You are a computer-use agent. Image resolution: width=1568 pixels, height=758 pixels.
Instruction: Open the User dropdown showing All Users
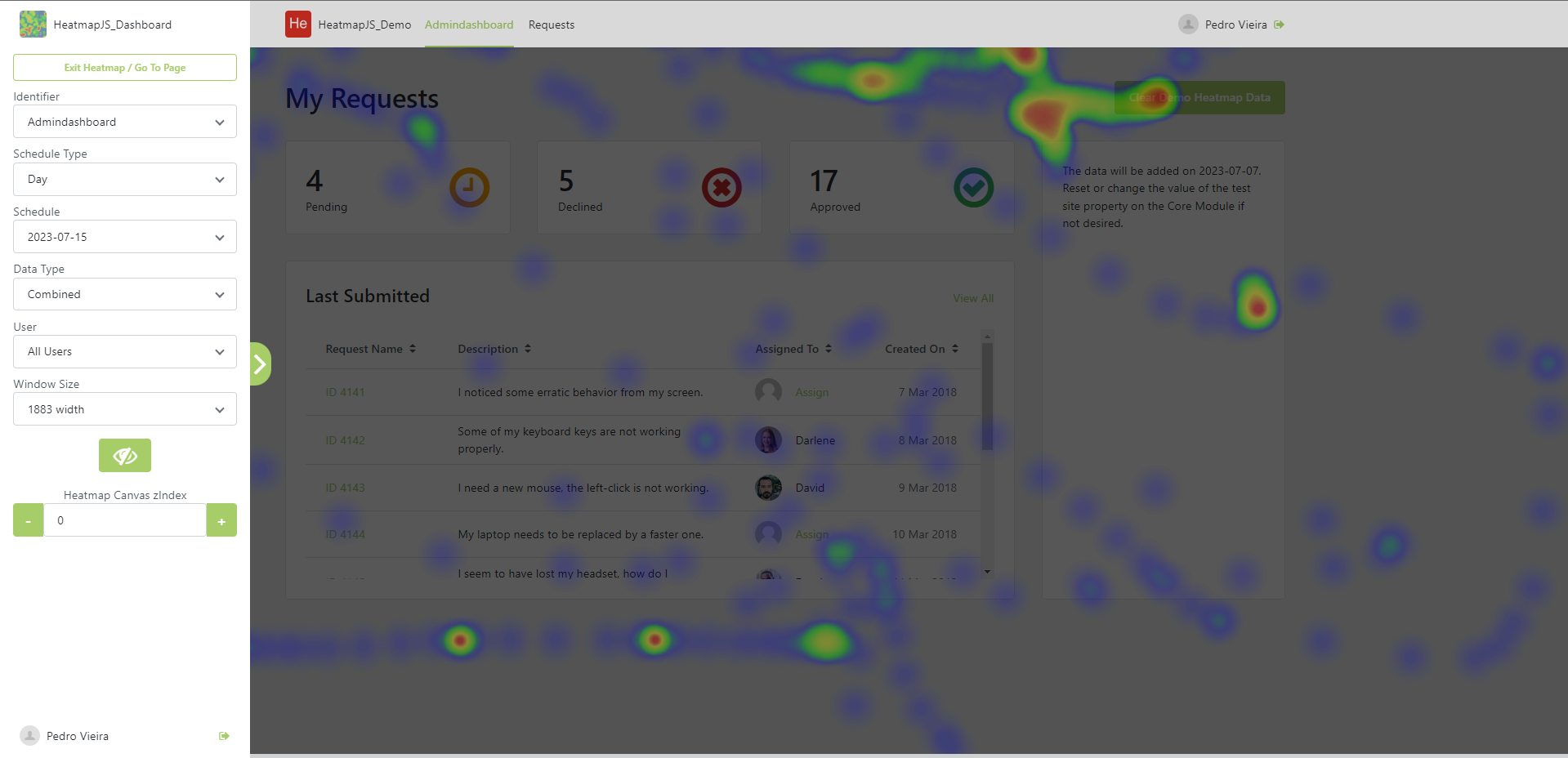[125, 351]
